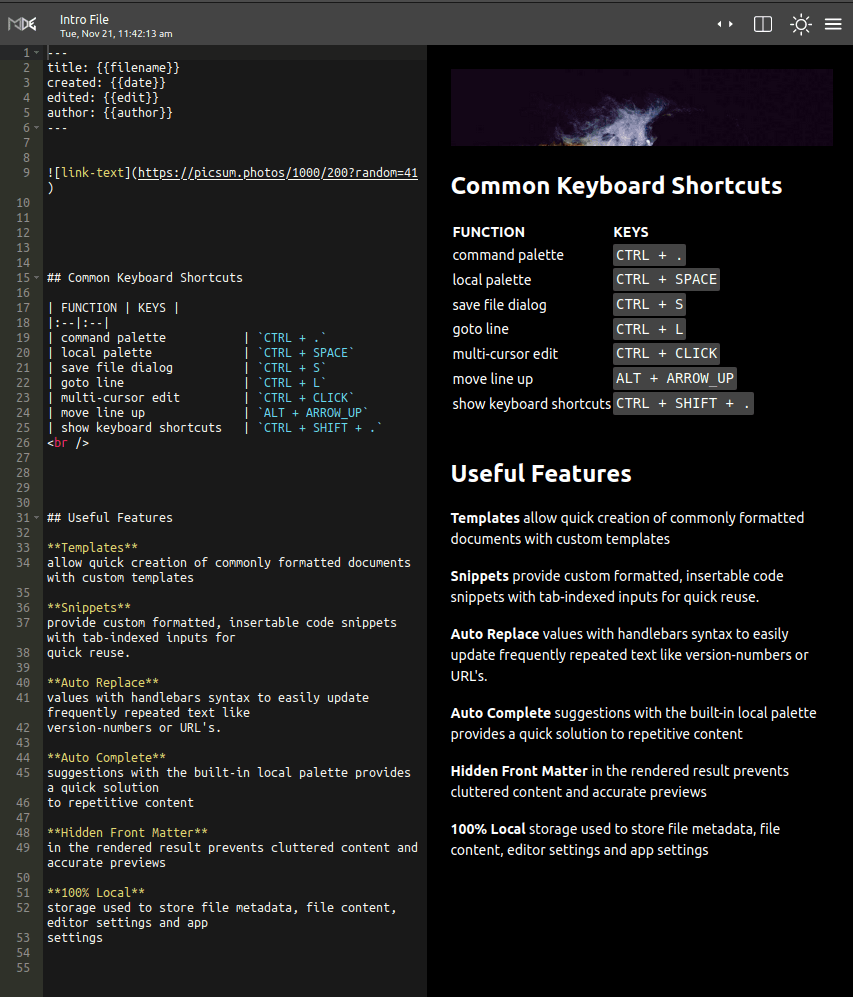Screen dimensions: 853x997
Task: Click the file date timestamp under the title
Action: click(x=116, y=34)
